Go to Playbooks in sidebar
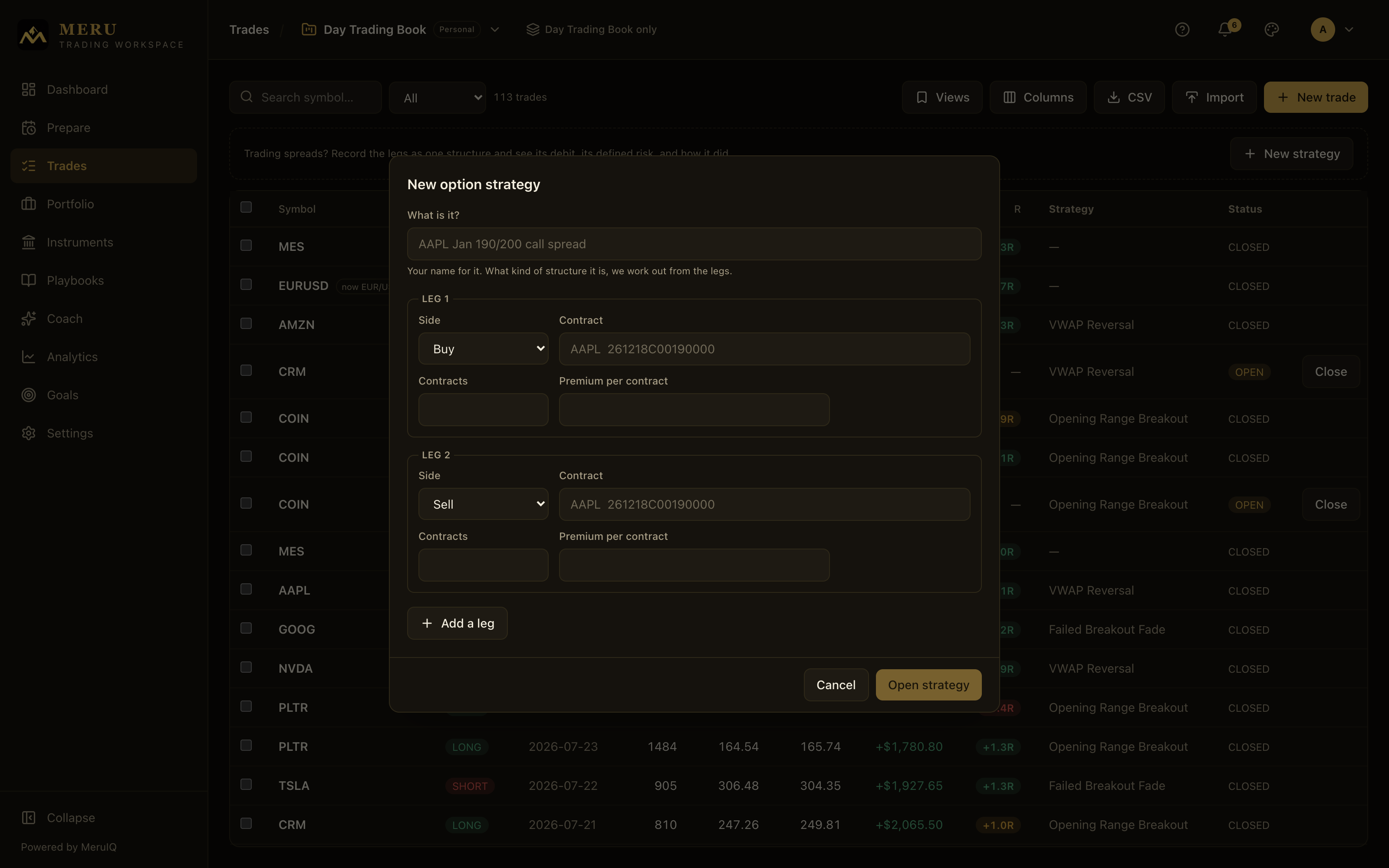The image size is (1389, 868). coord(103,280)
